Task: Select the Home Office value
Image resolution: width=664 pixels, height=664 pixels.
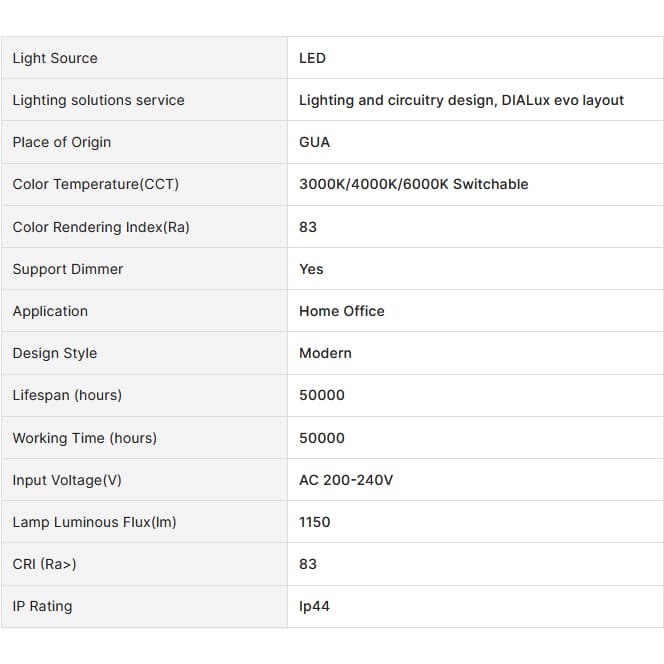Action: [x=342, y=311]
